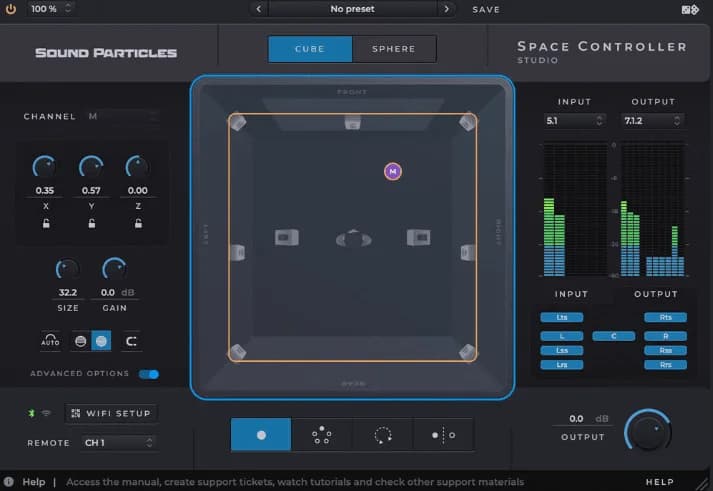Click the front center speaker icon

353,122
